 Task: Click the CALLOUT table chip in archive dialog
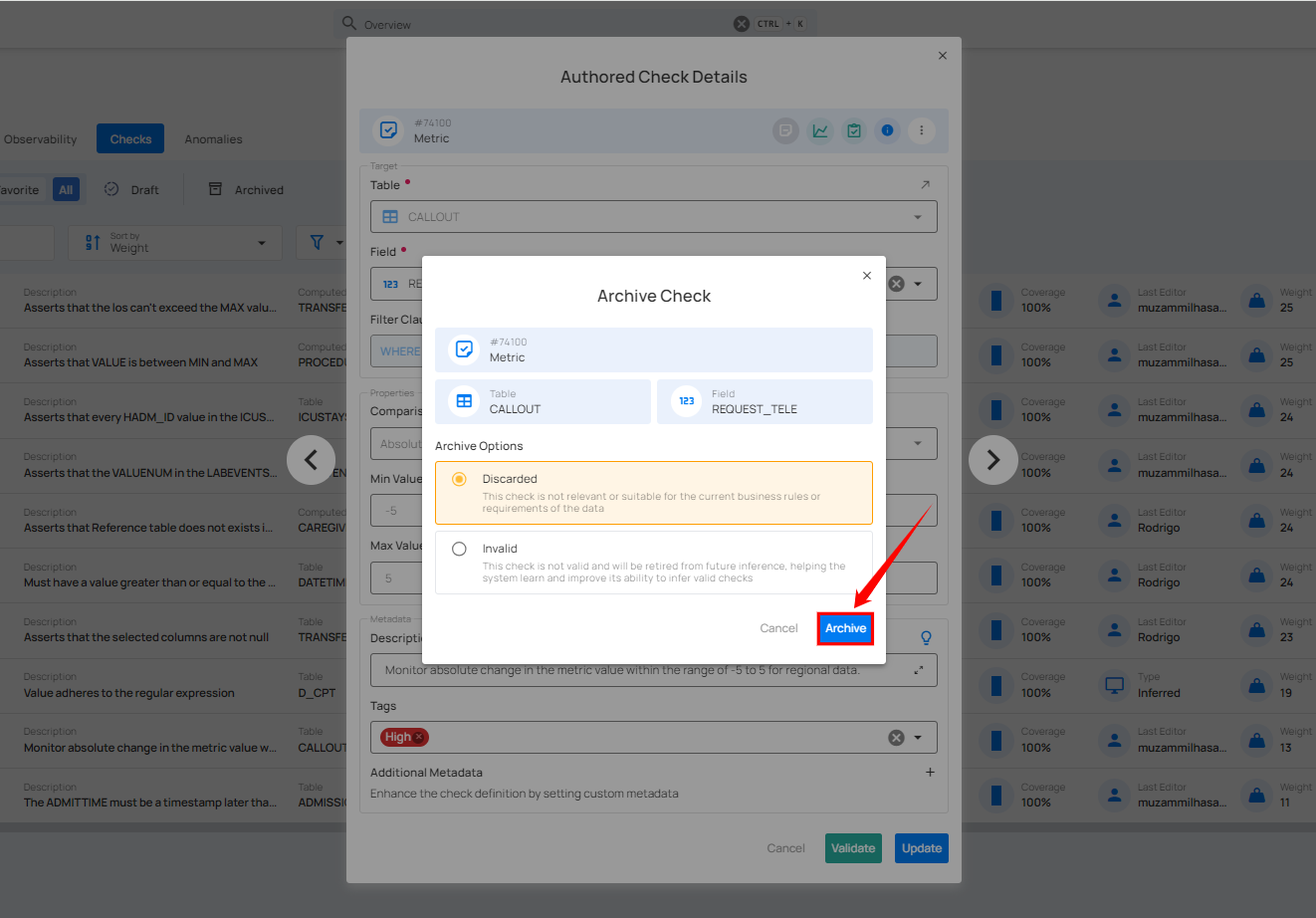click(543, 401)
